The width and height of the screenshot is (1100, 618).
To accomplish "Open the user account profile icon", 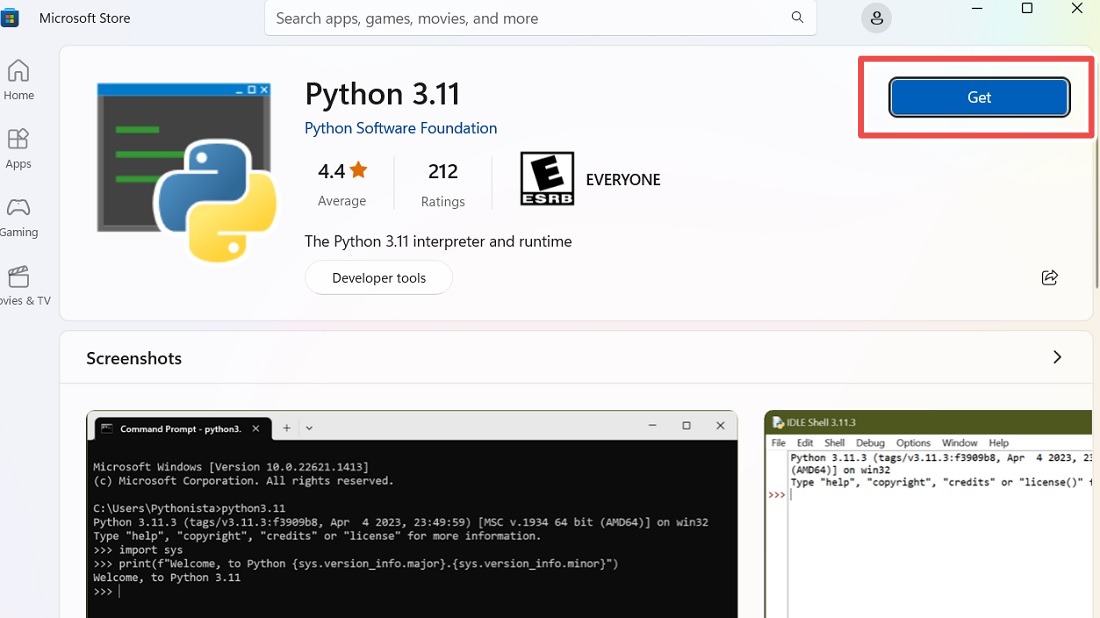I will 876,17.
